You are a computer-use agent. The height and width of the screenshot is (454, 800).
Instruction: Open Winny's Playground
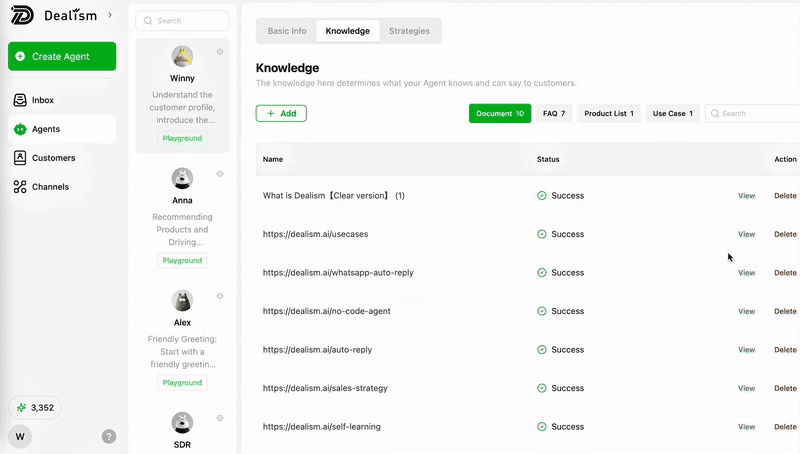point(182,138)
